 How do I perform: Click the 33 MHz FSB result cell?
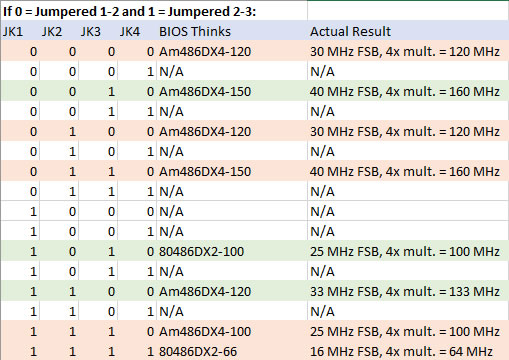408,291
